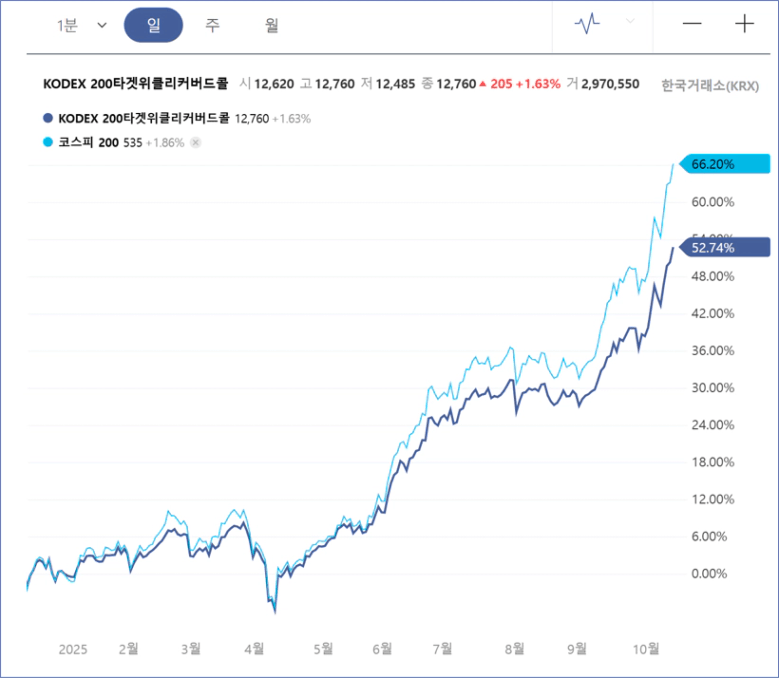Click the dark blue KODEX legend dot
Viewport: 779px width, 678px height.
tap(49, 118)
